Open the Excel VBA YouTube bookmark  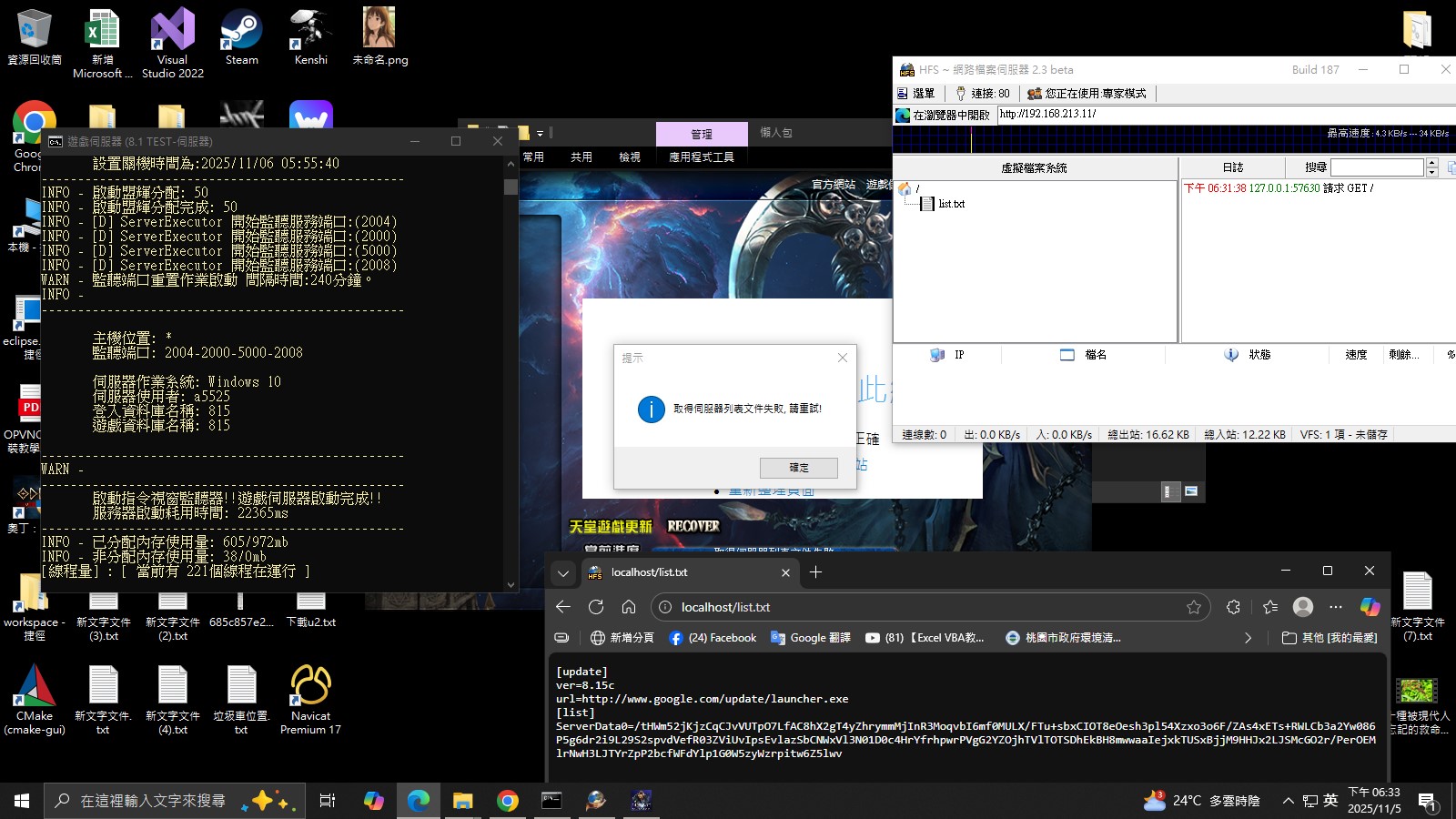925,638
